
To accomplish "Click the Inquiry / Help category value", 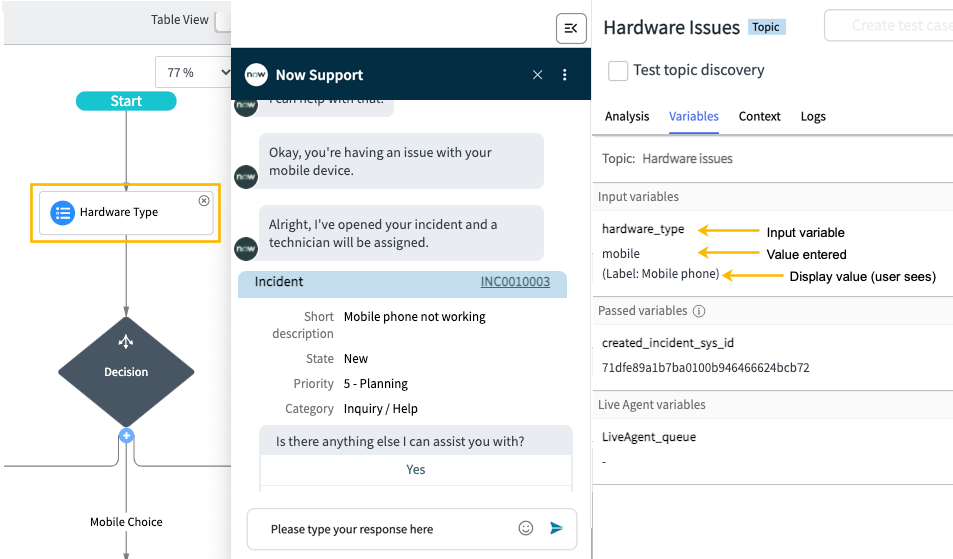I will tap(380, 409).
